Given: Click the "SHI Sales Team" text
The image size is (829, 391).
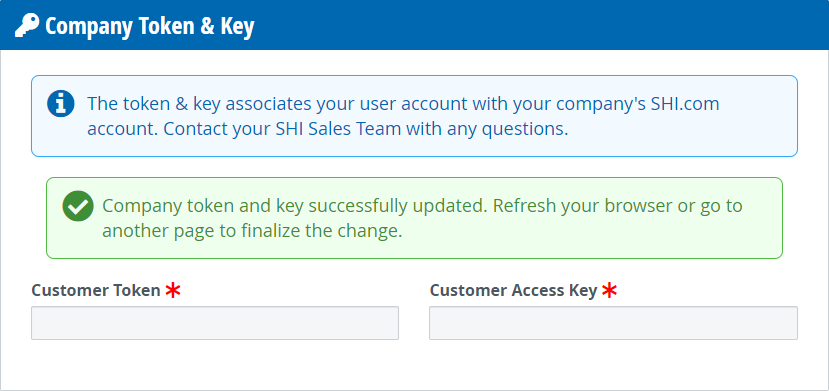Looking at the screenshot, I should point(338,129).
